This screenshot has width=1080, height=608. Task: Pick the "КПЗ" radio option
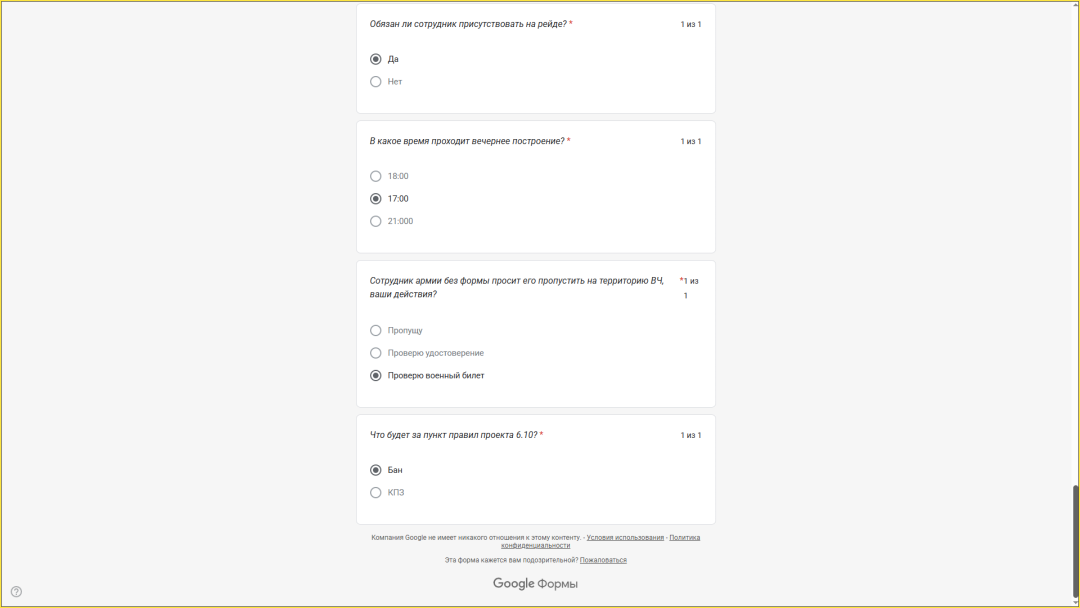pyautogui.click(x=376, y=492)
